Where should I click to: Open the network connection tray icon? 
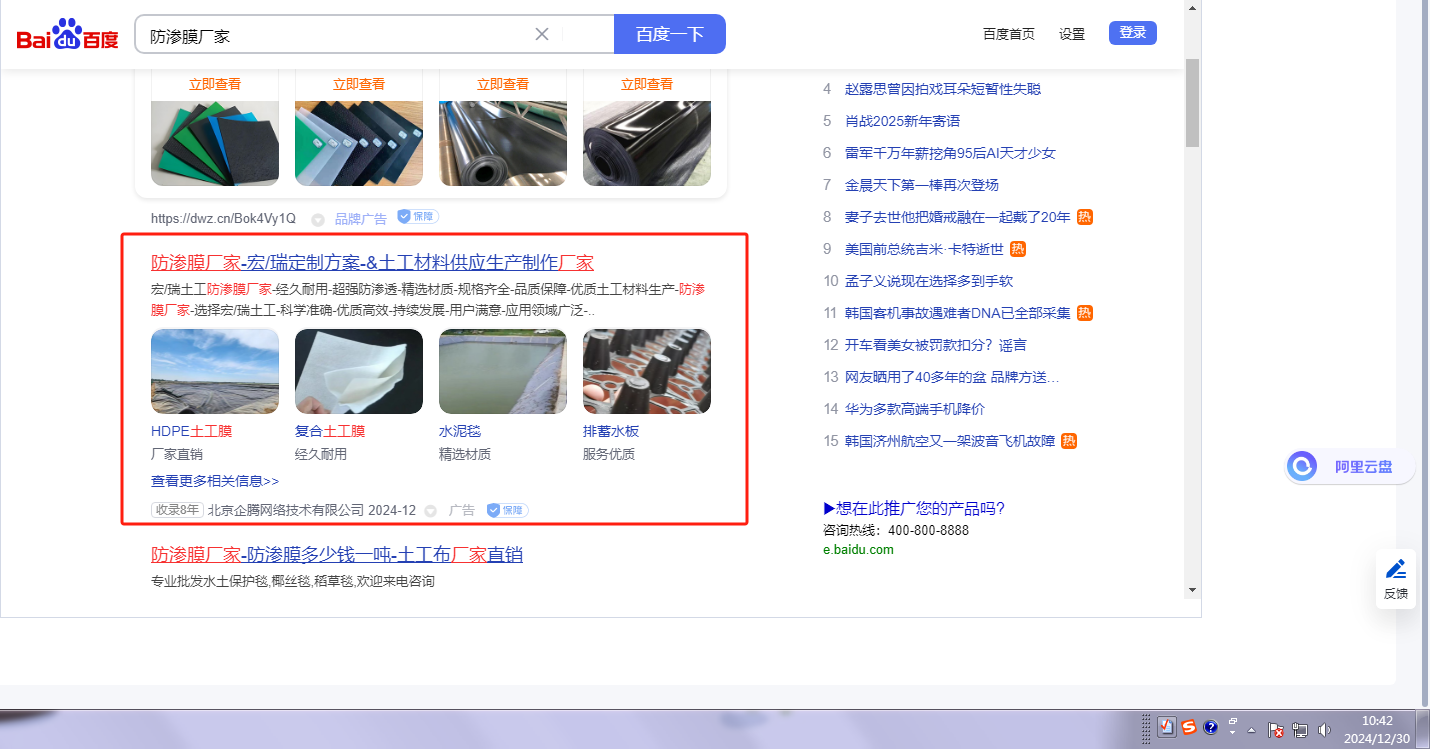click(x=1301, y=730)
